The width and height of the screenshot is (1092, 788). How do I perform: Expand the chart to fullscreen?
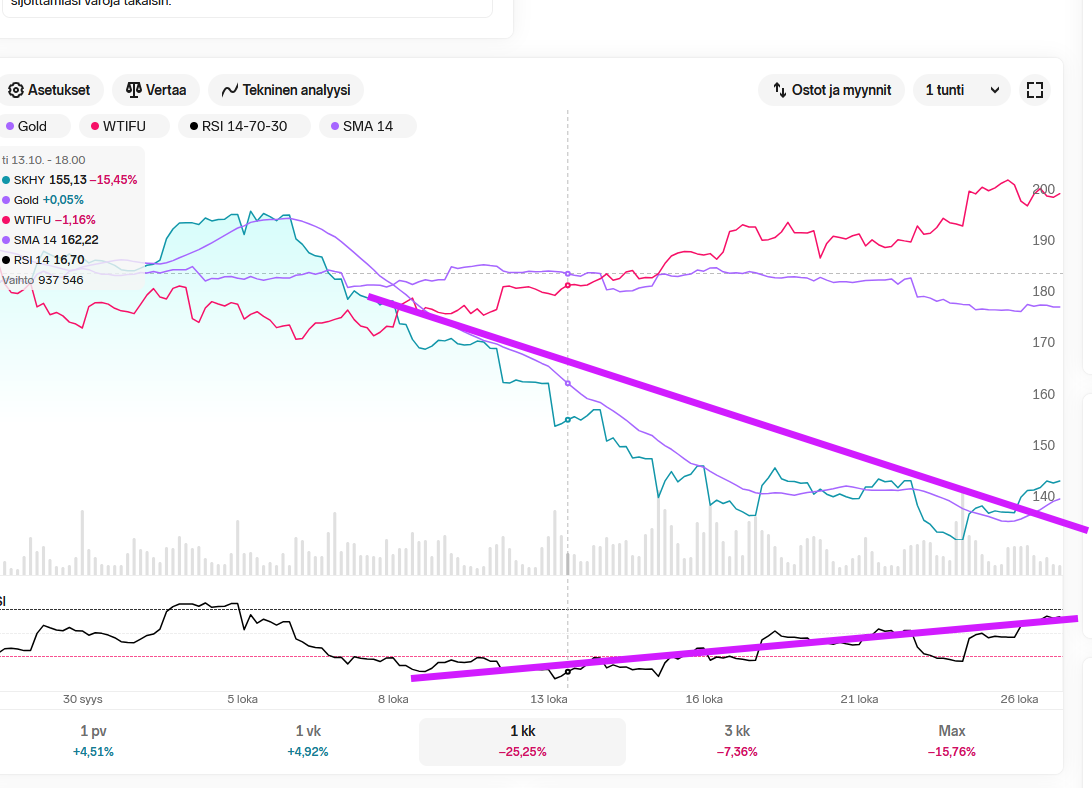tap(1035, 90)
